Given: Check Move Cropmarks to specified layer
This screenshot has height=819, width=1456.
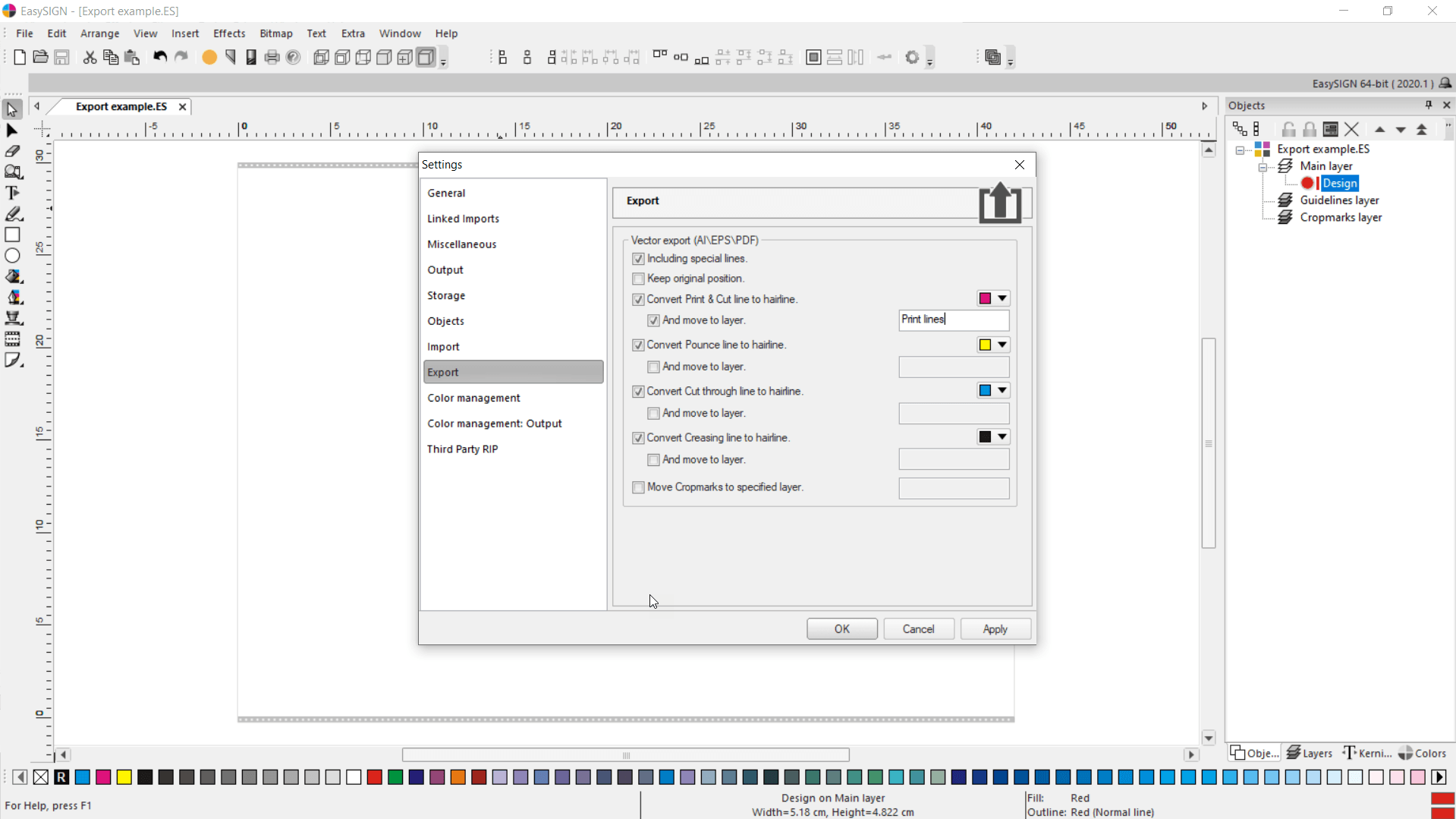Looking at the screenshot, I should click(638, 487).
